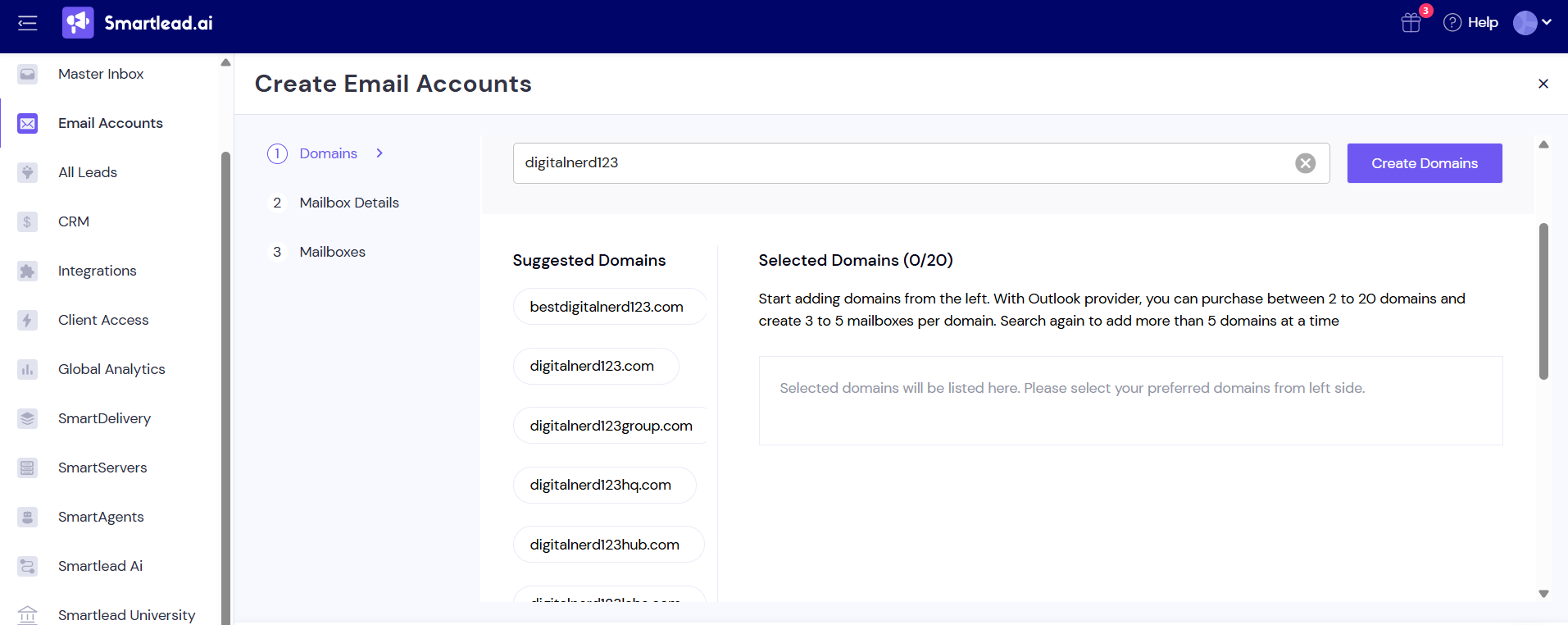Viewport: 1568px width, 625px height.
Task: Open the CRM section
Action: pos(74,221)
